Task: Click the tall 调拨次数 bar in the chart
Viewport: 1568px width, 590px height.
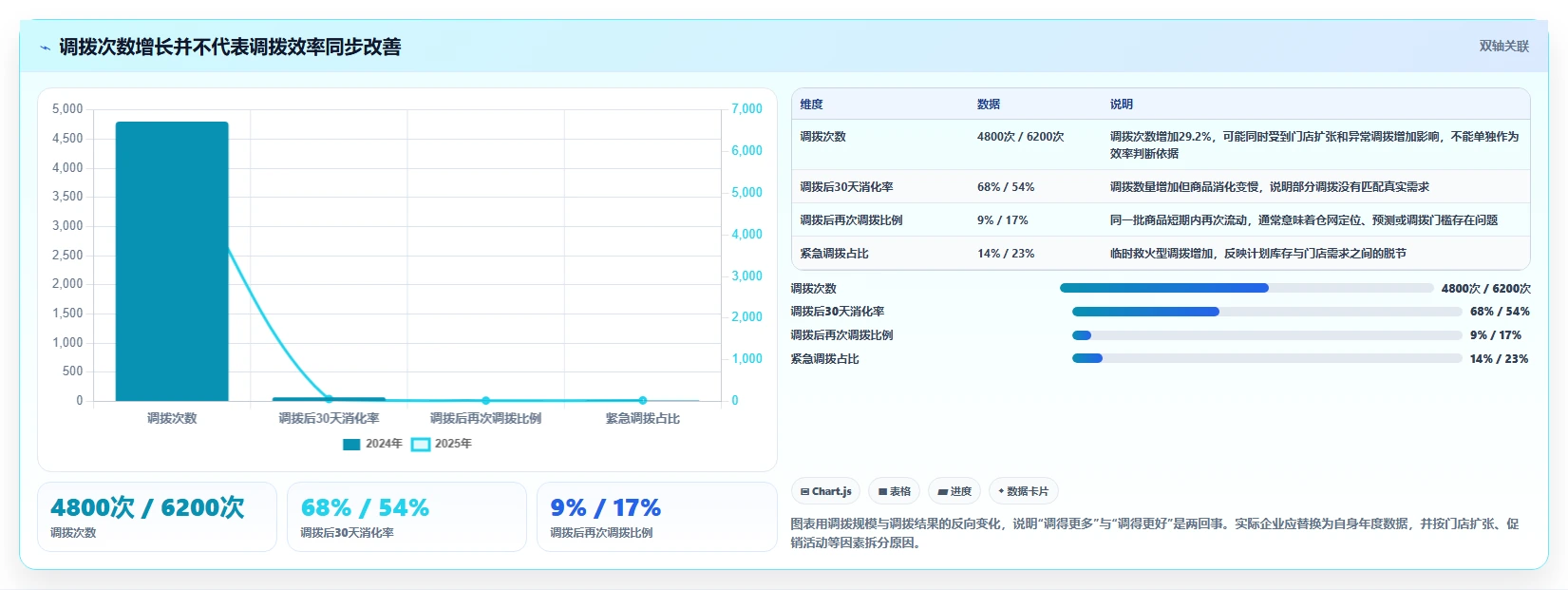Action: pos(172,261)
